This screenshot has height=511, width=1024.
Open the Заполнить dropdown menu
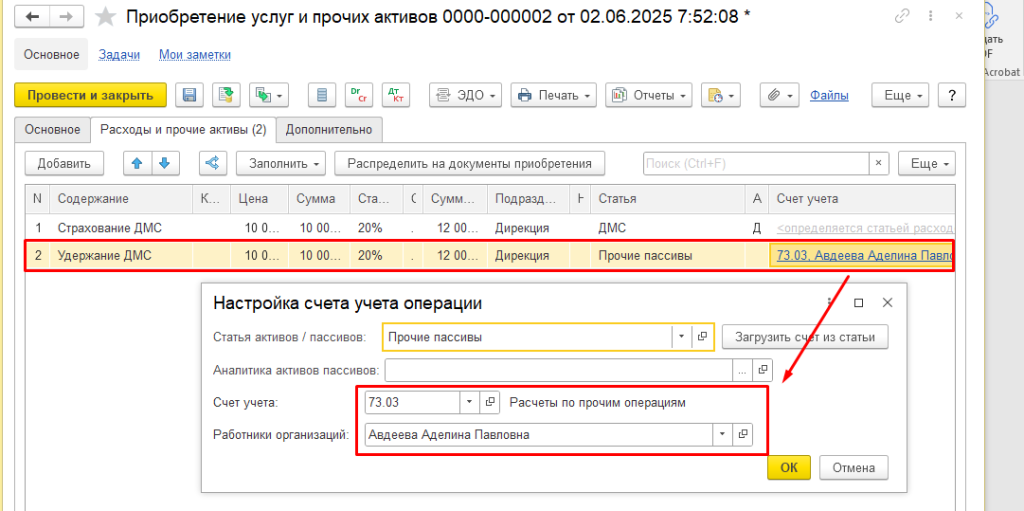280,163
